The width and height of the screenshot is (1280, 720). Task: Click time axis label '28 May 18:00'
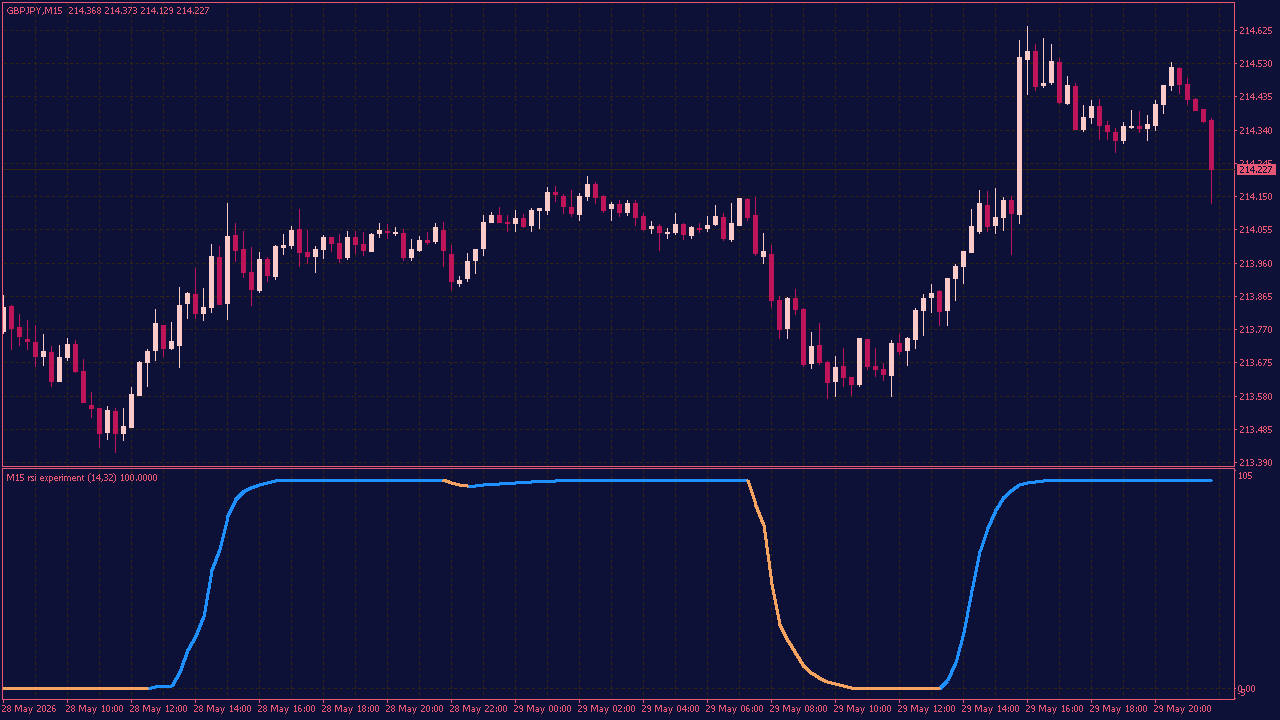pyautogui.click(x=351, y=709)
